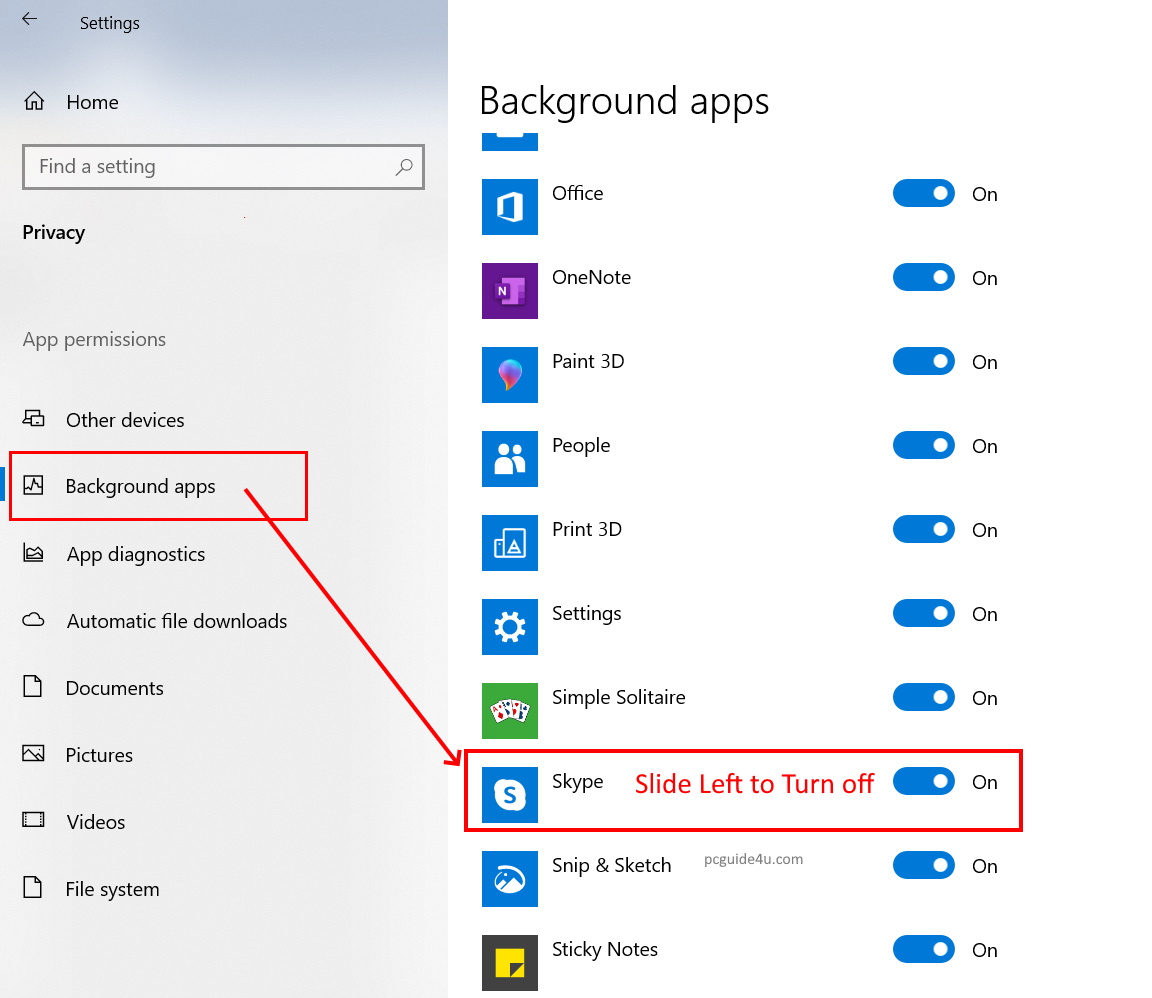Toggle off Print 3D background app
The image size is (1152, 998).
[x=924, y=530]
